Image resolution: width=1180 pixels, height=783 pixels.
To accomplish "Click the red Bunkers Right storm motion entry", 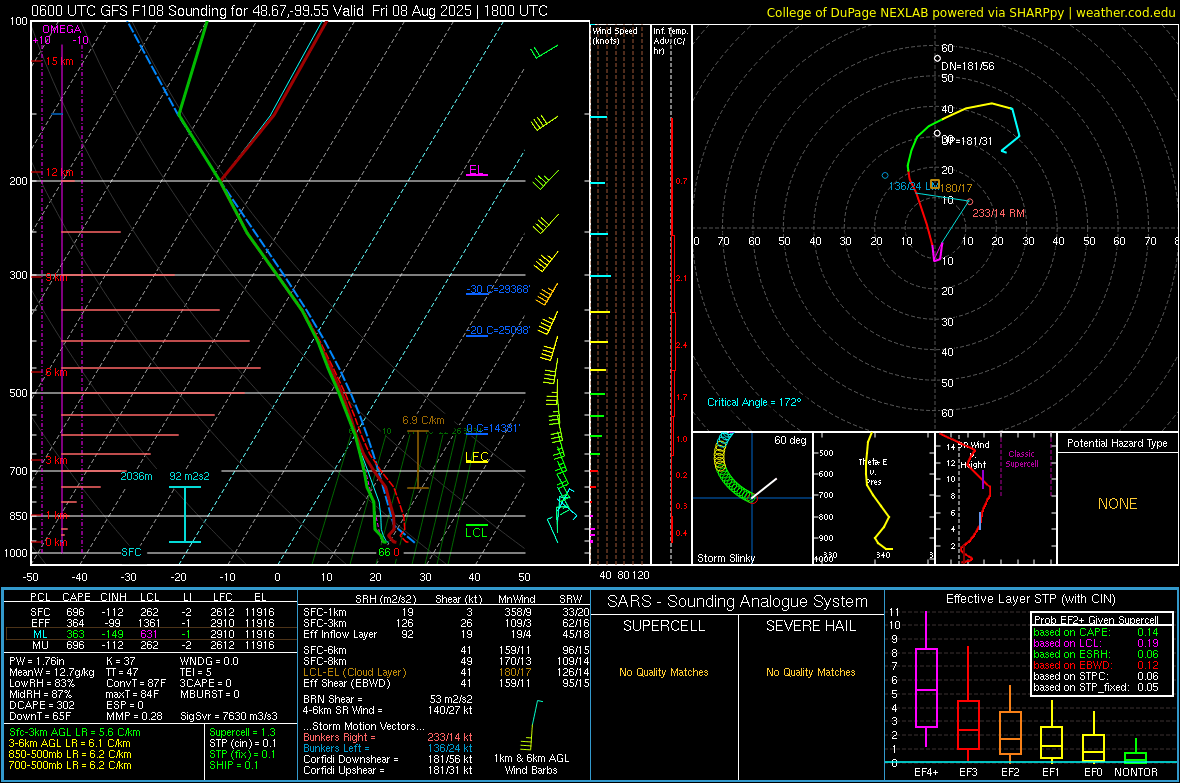I will pyautogui.click(x=388, y=737).
